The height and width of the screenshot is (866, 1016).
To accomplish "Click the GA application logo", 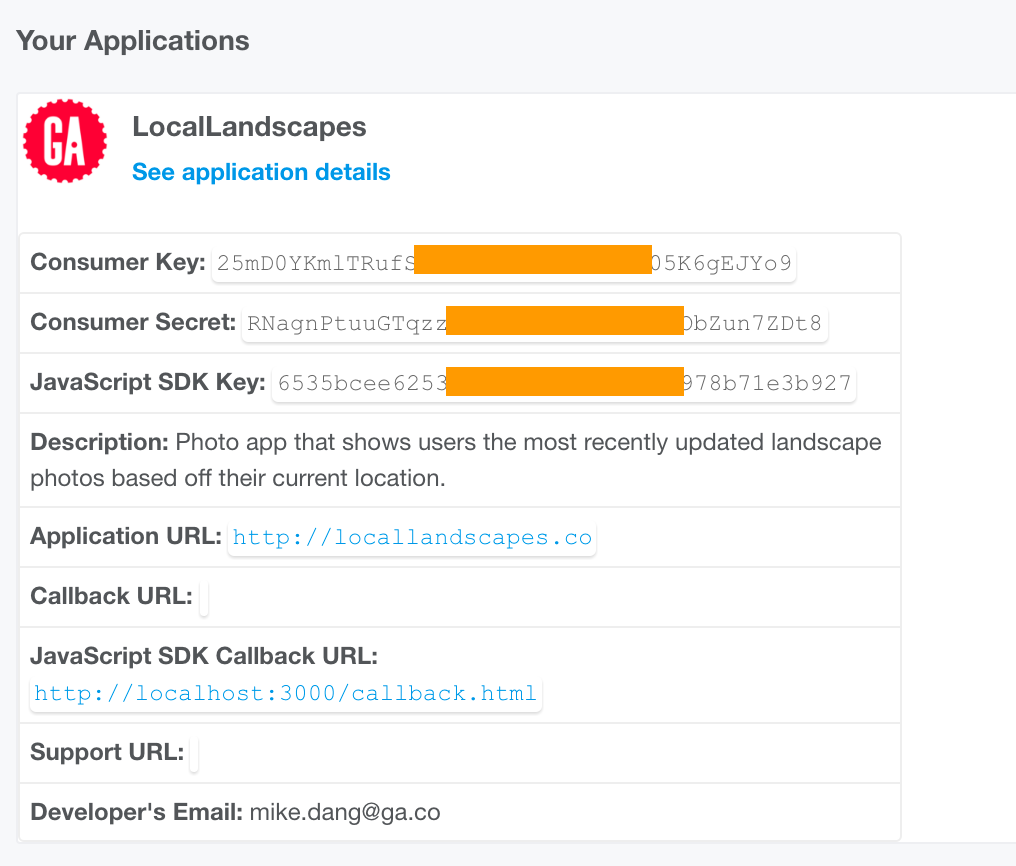I will pos(65,141).
